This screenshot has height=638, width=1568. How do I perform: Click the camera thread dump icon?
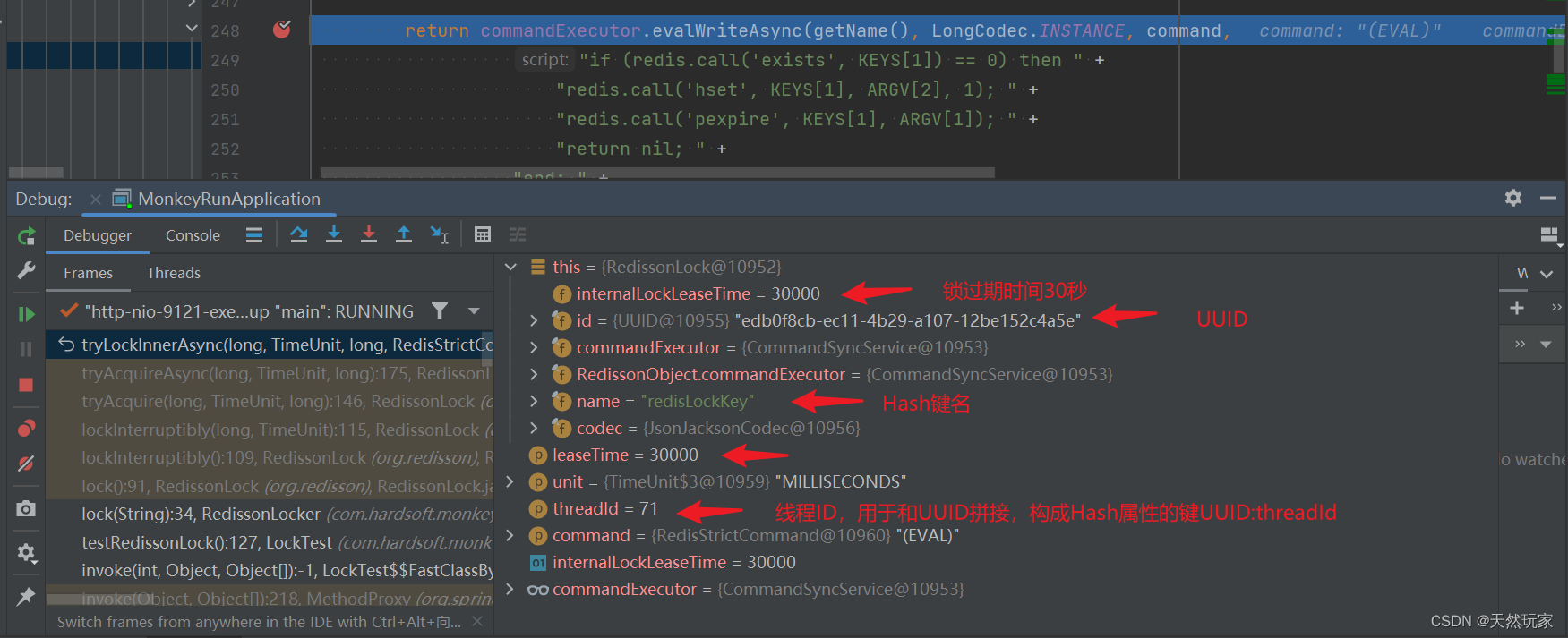(x=26, y=508)
